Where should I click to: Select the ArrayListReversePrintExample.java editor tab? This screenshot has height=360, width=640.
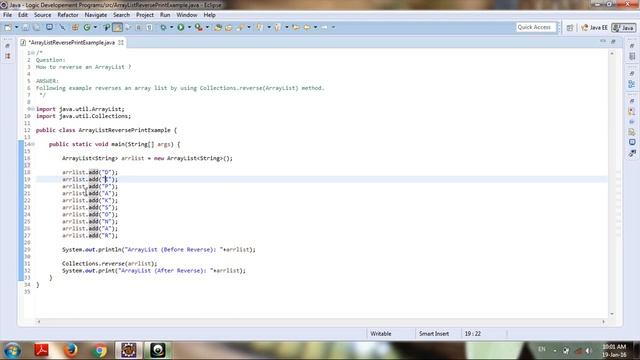(x=72, y=42)
